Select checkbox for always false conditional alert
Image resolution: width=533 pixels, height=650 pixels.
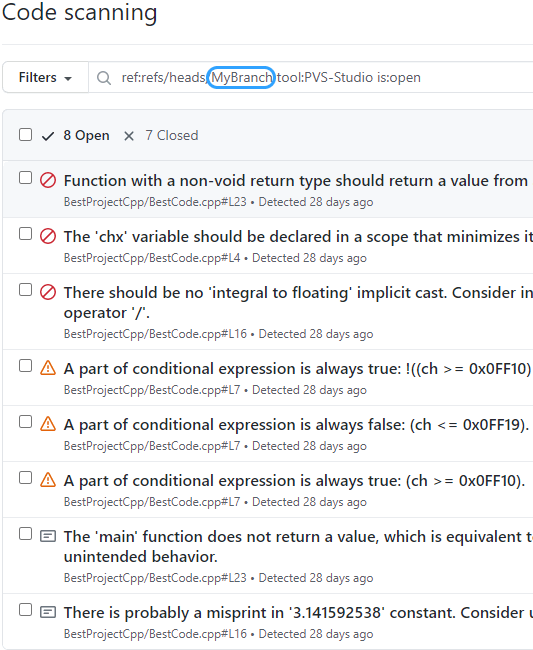click(26, 422)
